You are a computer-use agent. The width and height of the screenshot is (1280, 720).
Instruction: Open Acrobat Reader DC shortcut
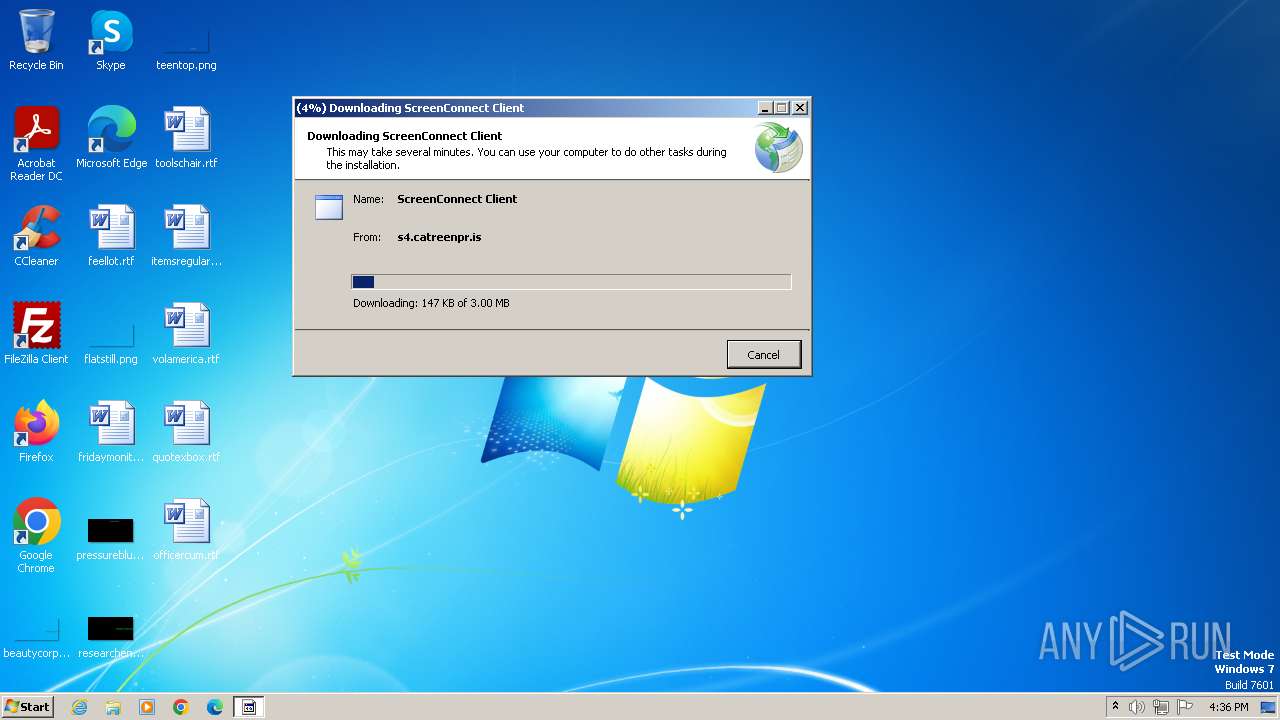pyautogui.click(x=36, y=143)
